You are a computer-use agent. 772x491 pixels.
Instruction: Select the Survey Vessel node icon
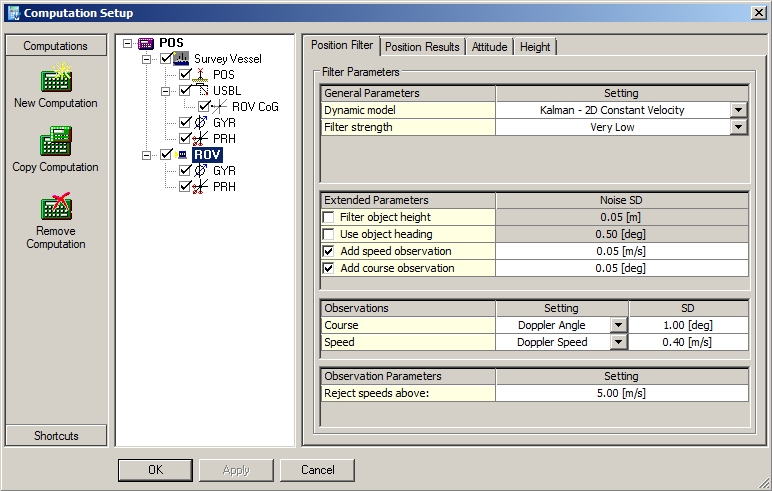pos(183,59)
